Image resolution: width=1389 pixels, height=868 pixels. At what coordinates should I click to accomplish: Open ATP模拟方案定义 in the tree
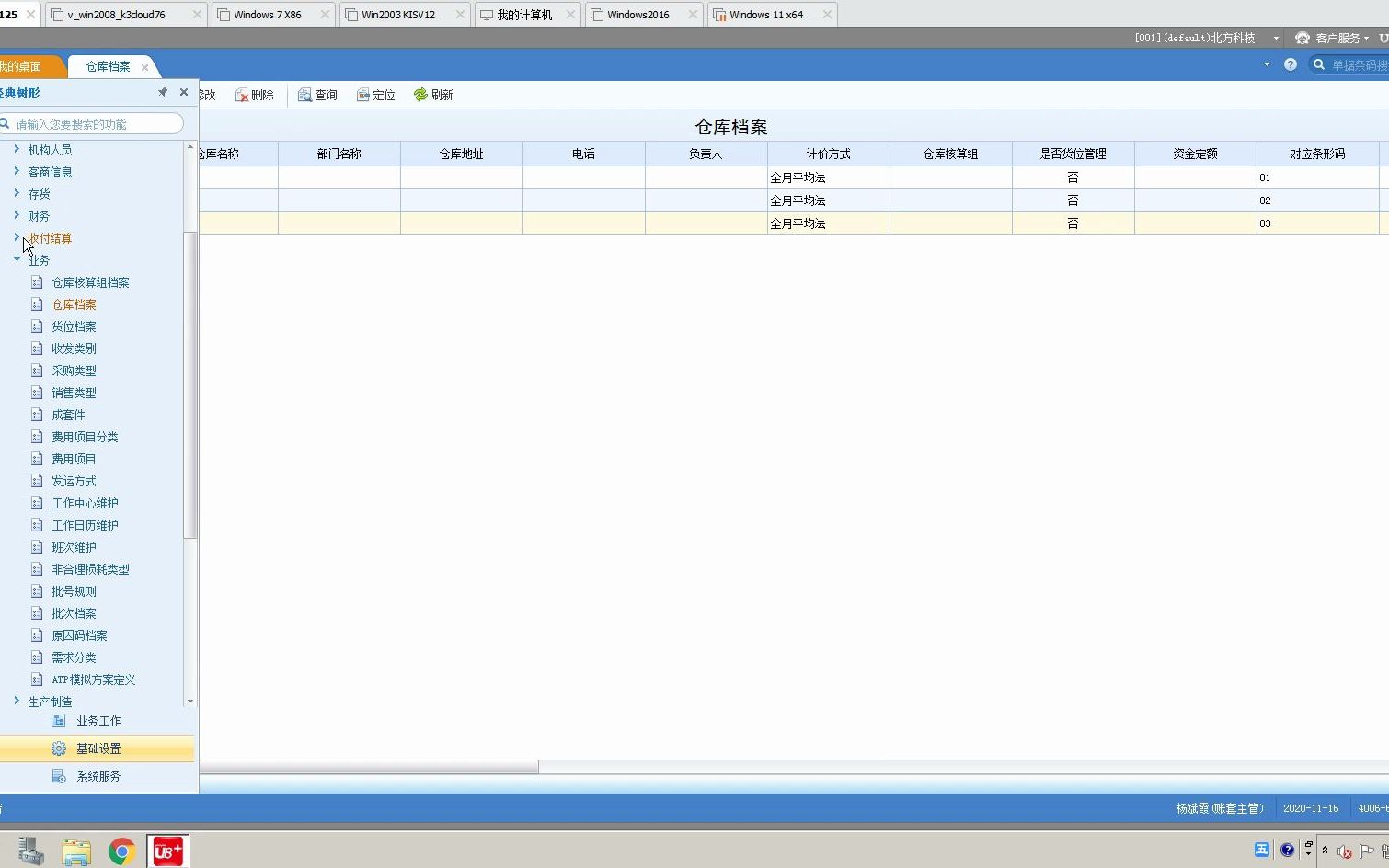tap(93, 680)
